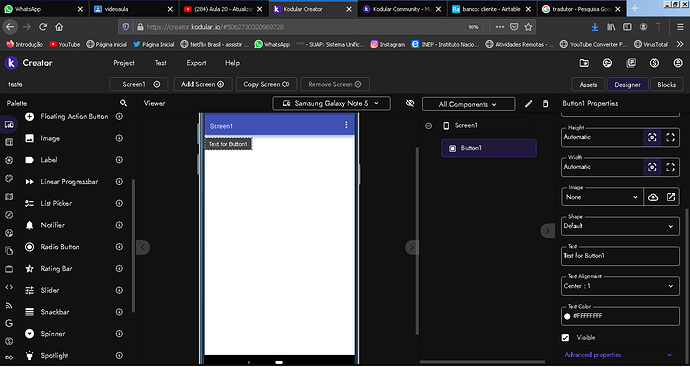Viewport: 690px width, 367px height.
Task: Open Firefox downloads arrow icon
Action: tap(595, 27)
